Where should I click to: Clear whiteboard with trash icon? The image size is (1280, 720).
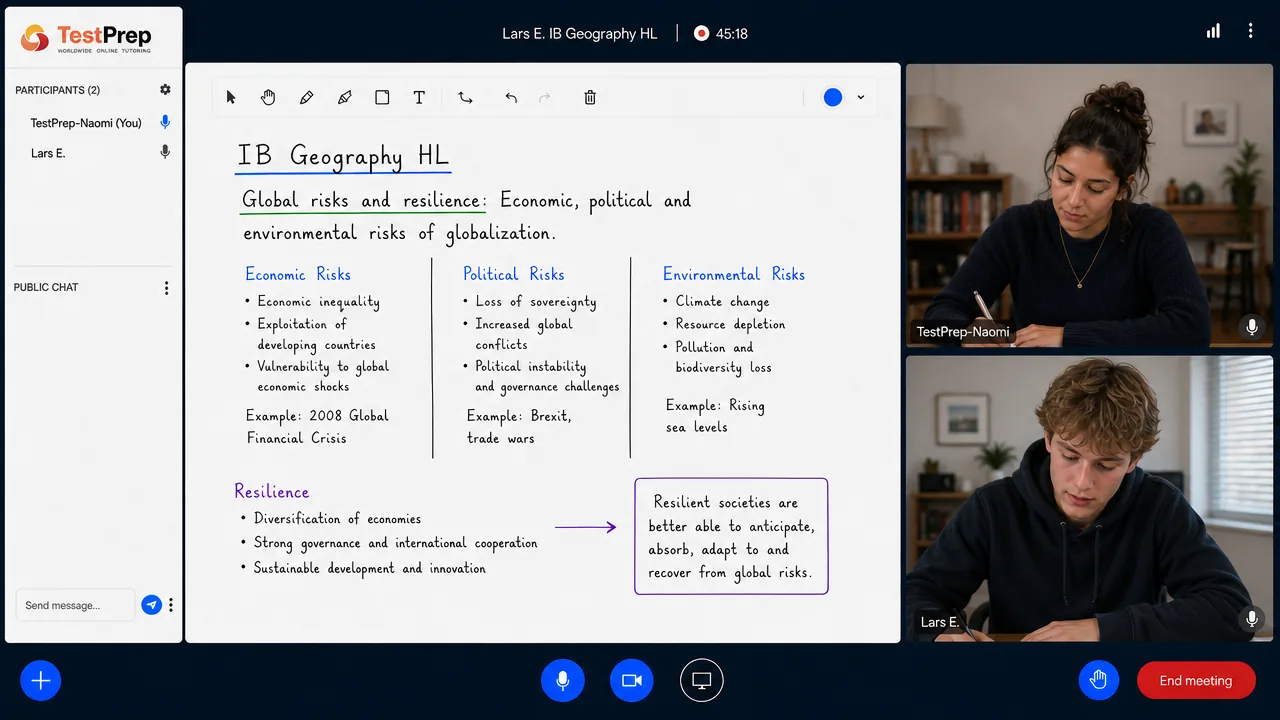[x=590, y=97]
